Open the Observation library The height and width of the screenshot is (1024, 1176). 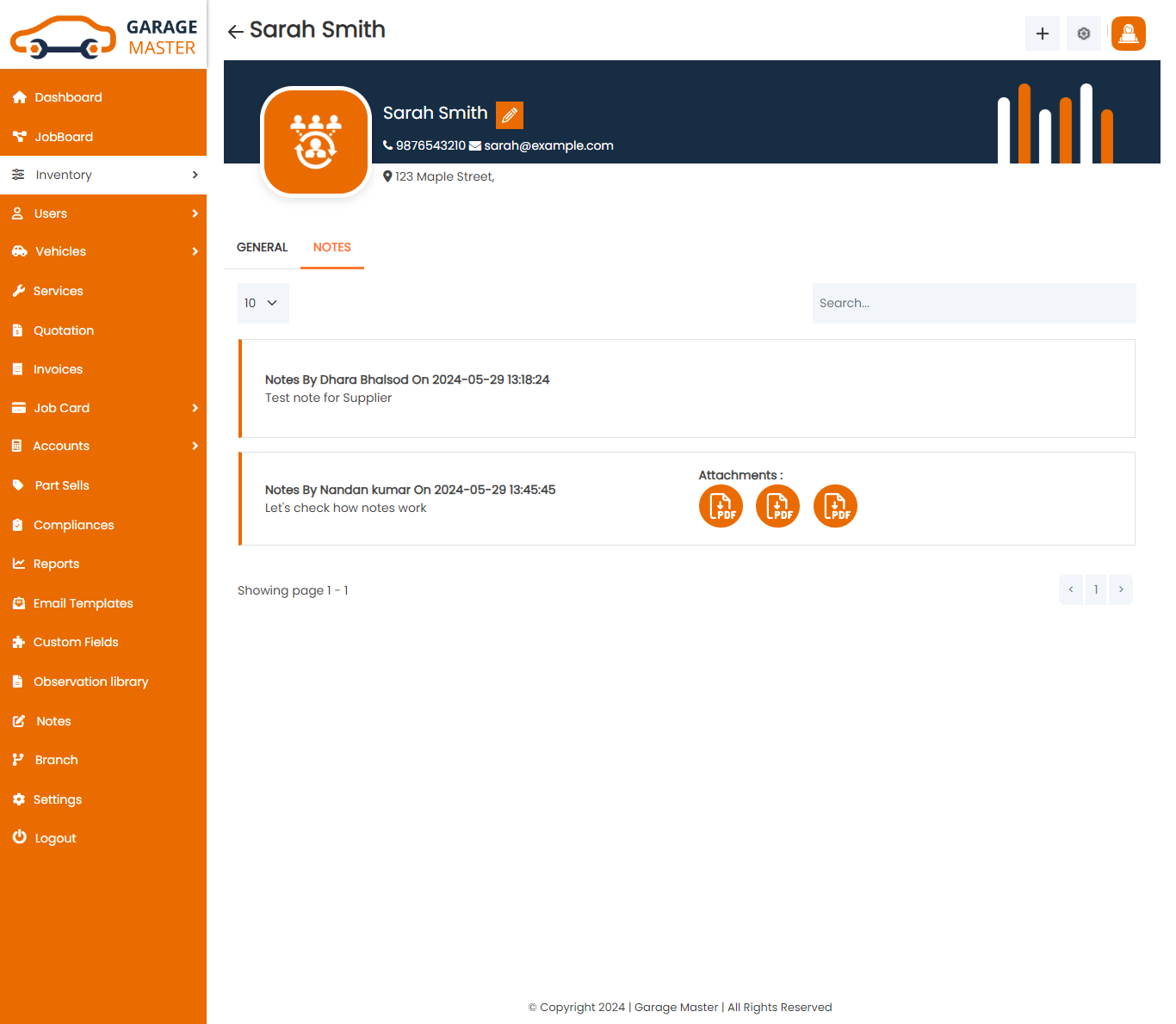(x=90, y=681)
